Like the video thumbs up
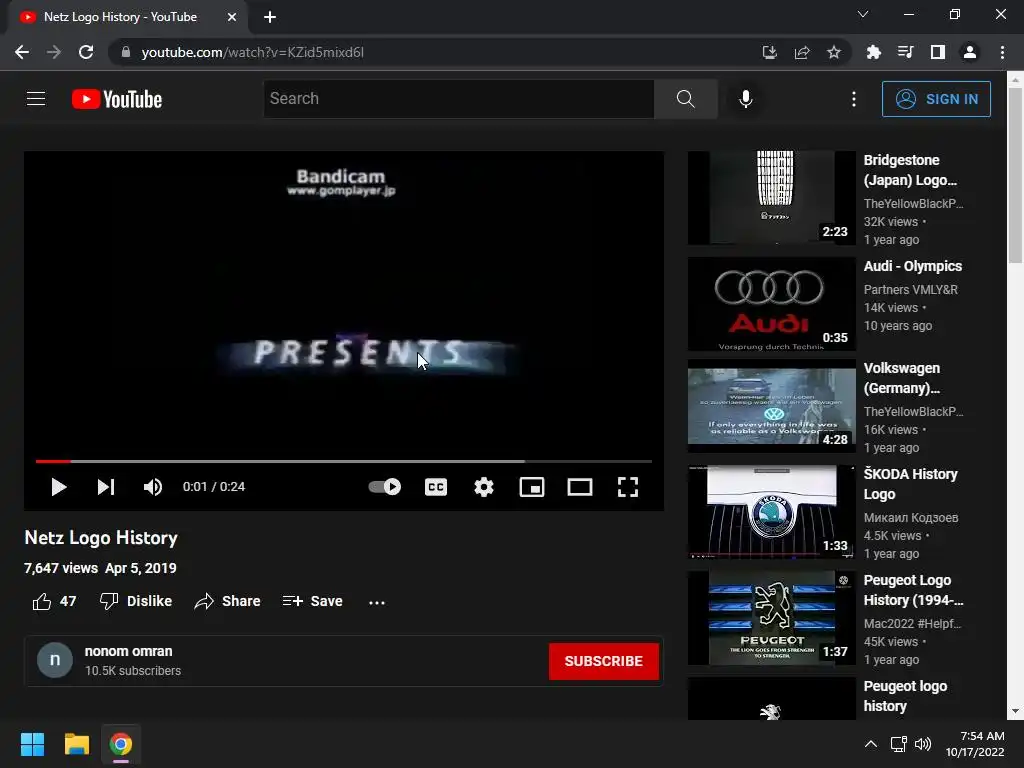The width and height of the screenshot is (1024, 768). pos(54,601)
